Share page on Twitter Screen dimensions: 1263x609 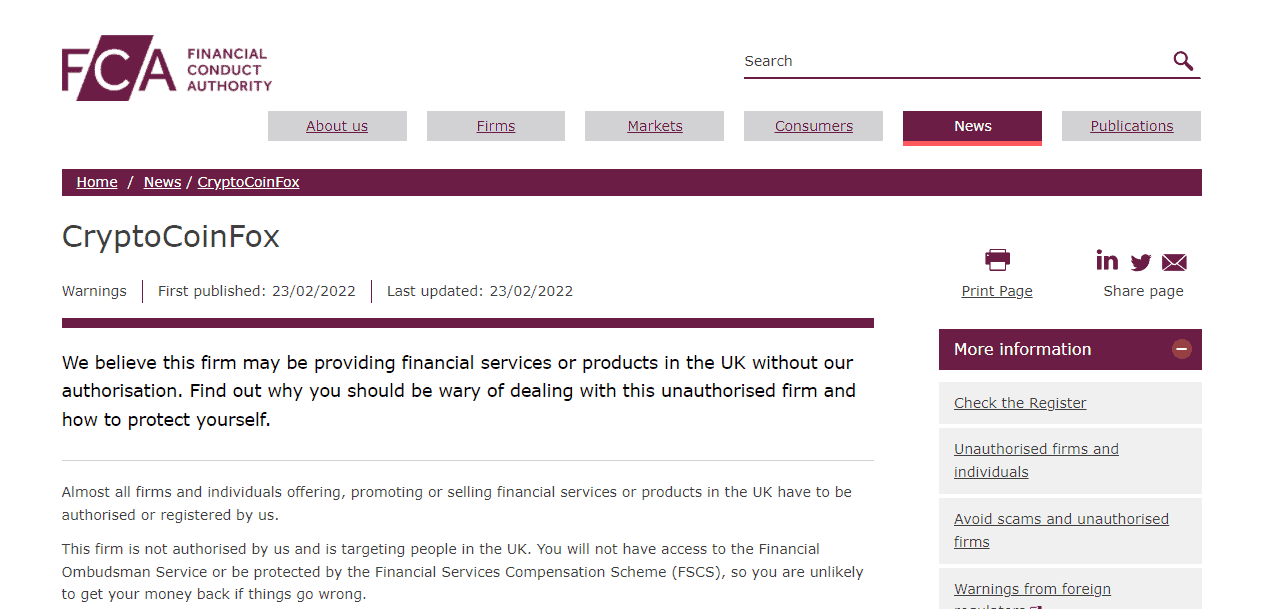[x=1141, y=263]
